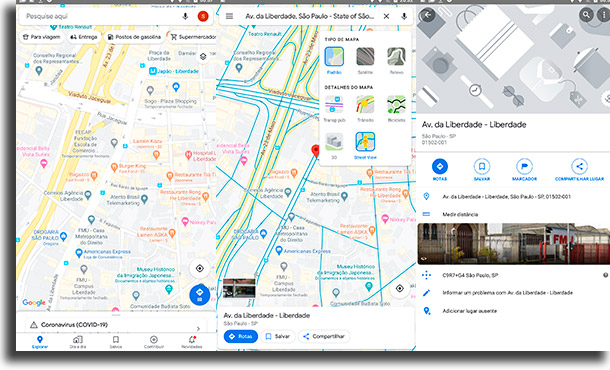610x370 pixels.
Task: Select Relevo map type
Action: [x=396, y=61]
